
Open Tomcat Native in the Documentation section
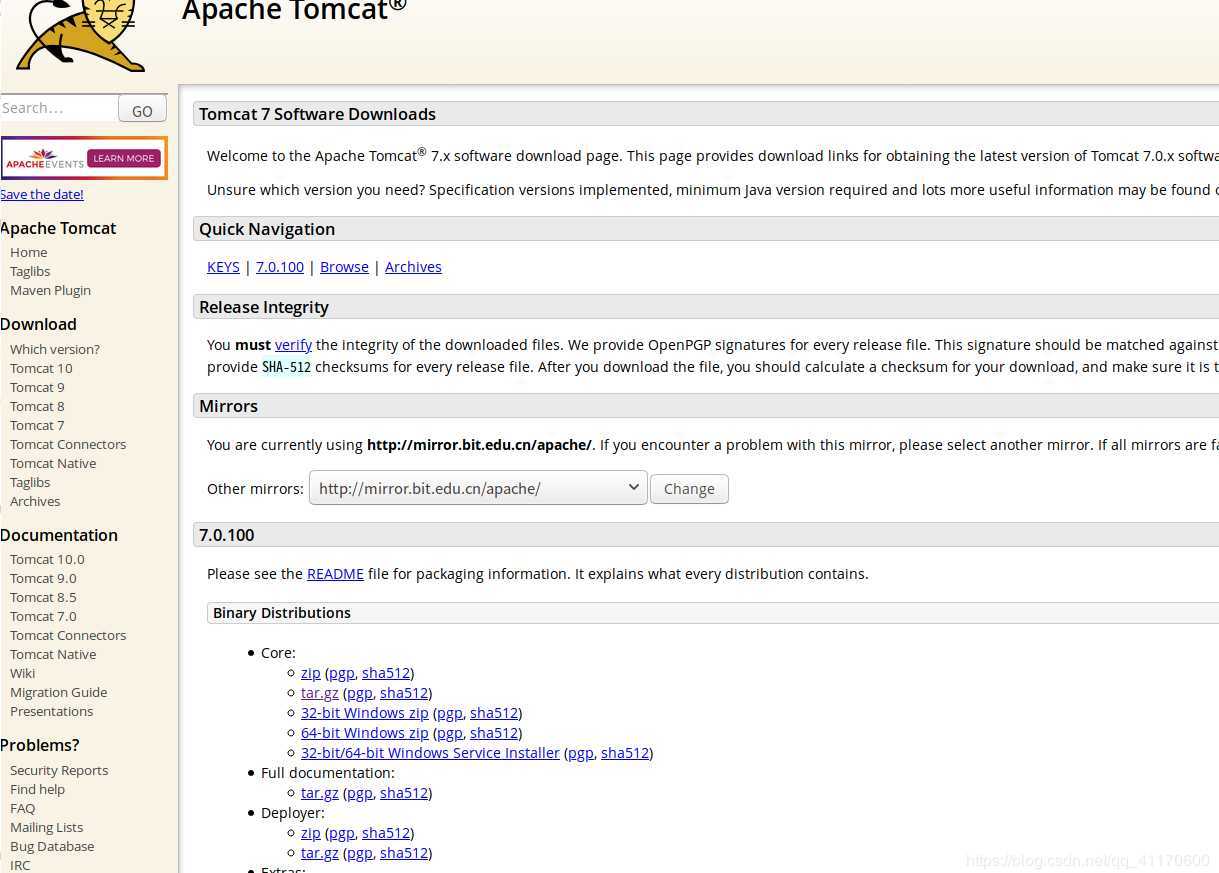coord(53,654)
